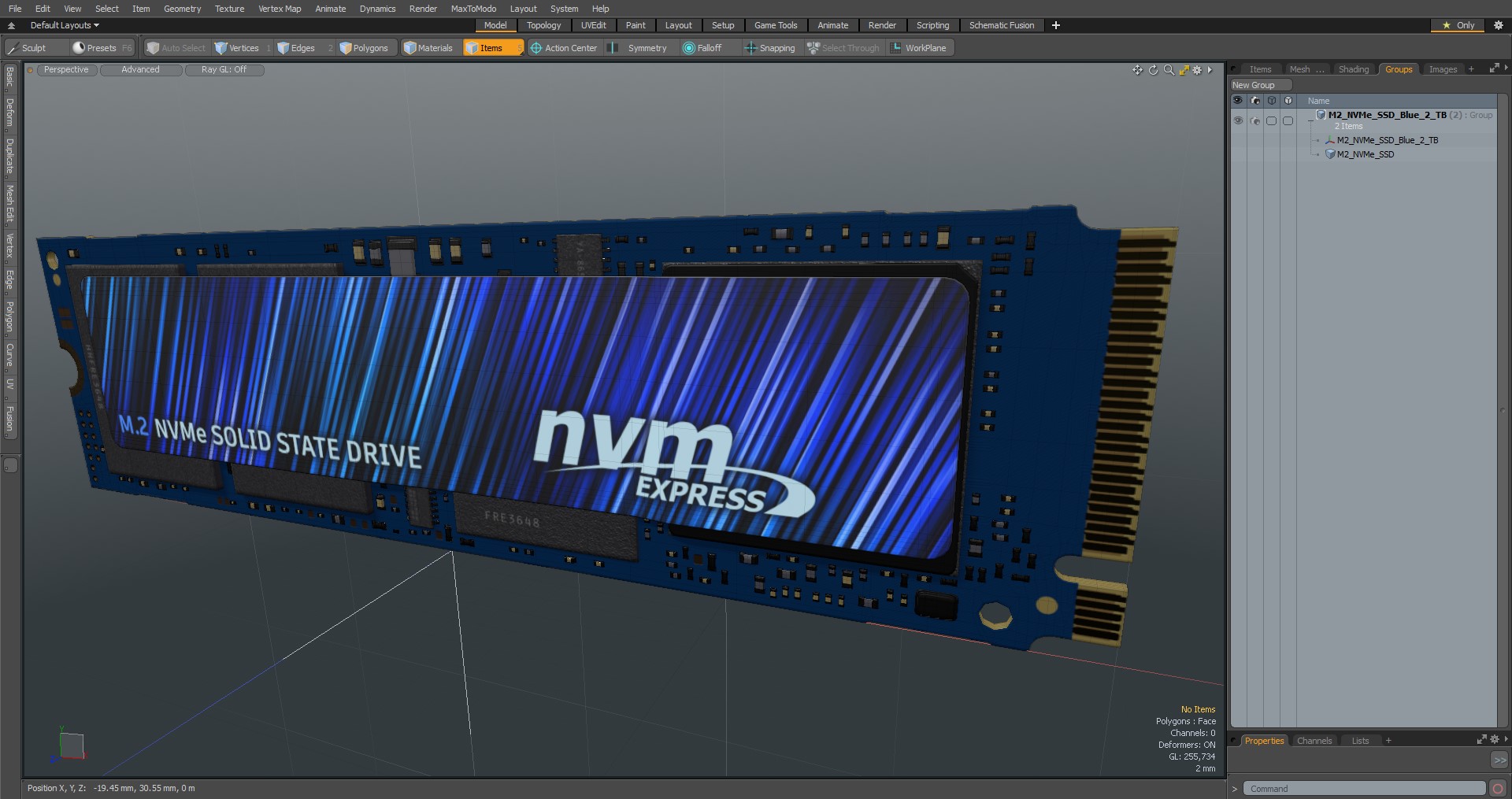Open the File menu
The image size is (1512, 799).
coord(15,9)
